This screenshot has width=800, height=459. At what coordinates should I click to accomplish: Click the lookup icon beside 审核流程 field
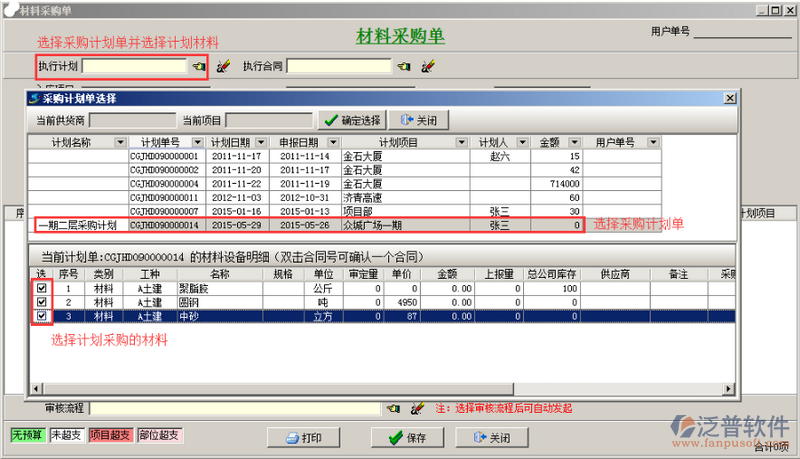pyautogui.click(x=394, y=409)
